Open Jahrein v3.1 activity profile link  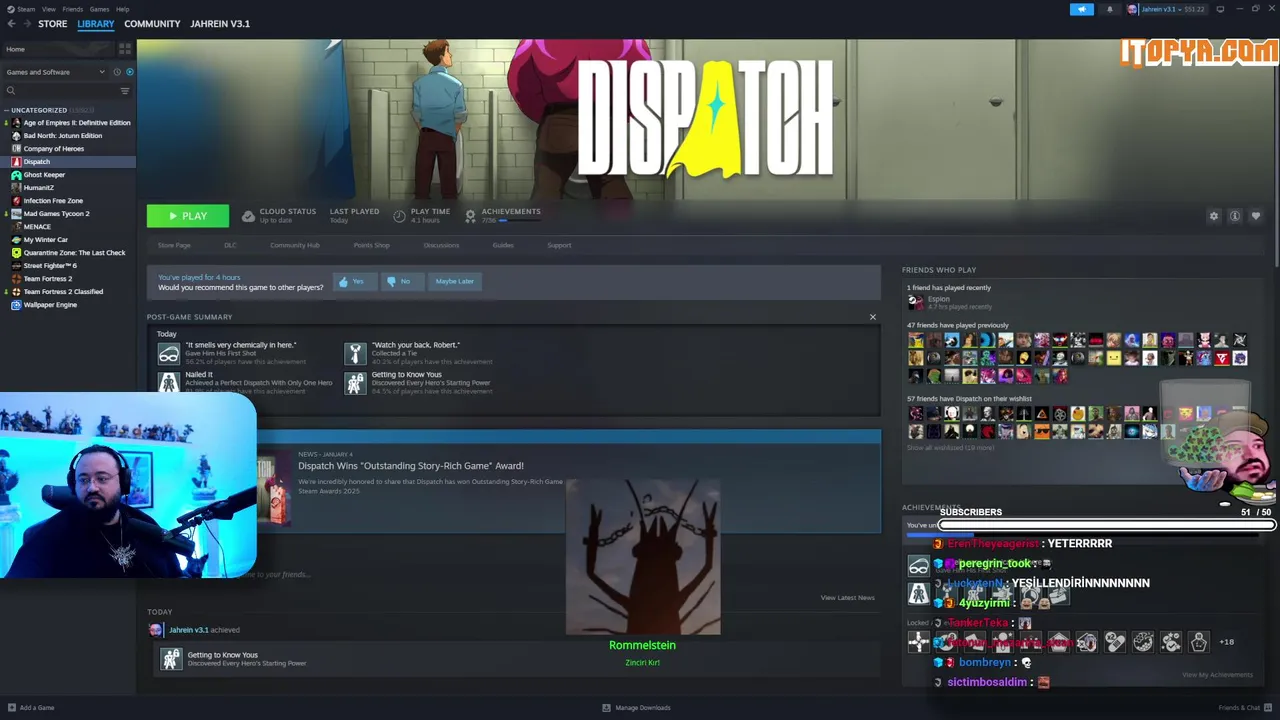[188, 630]
